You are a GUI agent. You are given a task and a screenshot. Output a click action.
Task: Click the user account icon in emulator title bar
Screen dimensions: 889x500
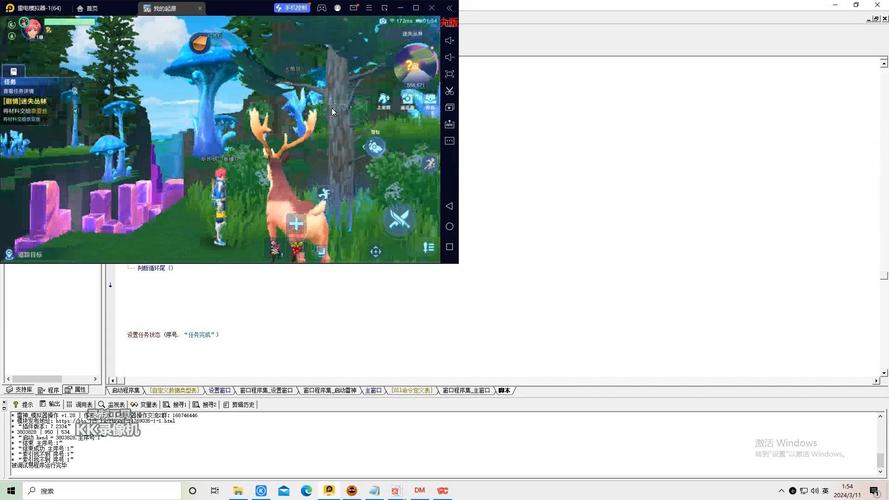338,8
